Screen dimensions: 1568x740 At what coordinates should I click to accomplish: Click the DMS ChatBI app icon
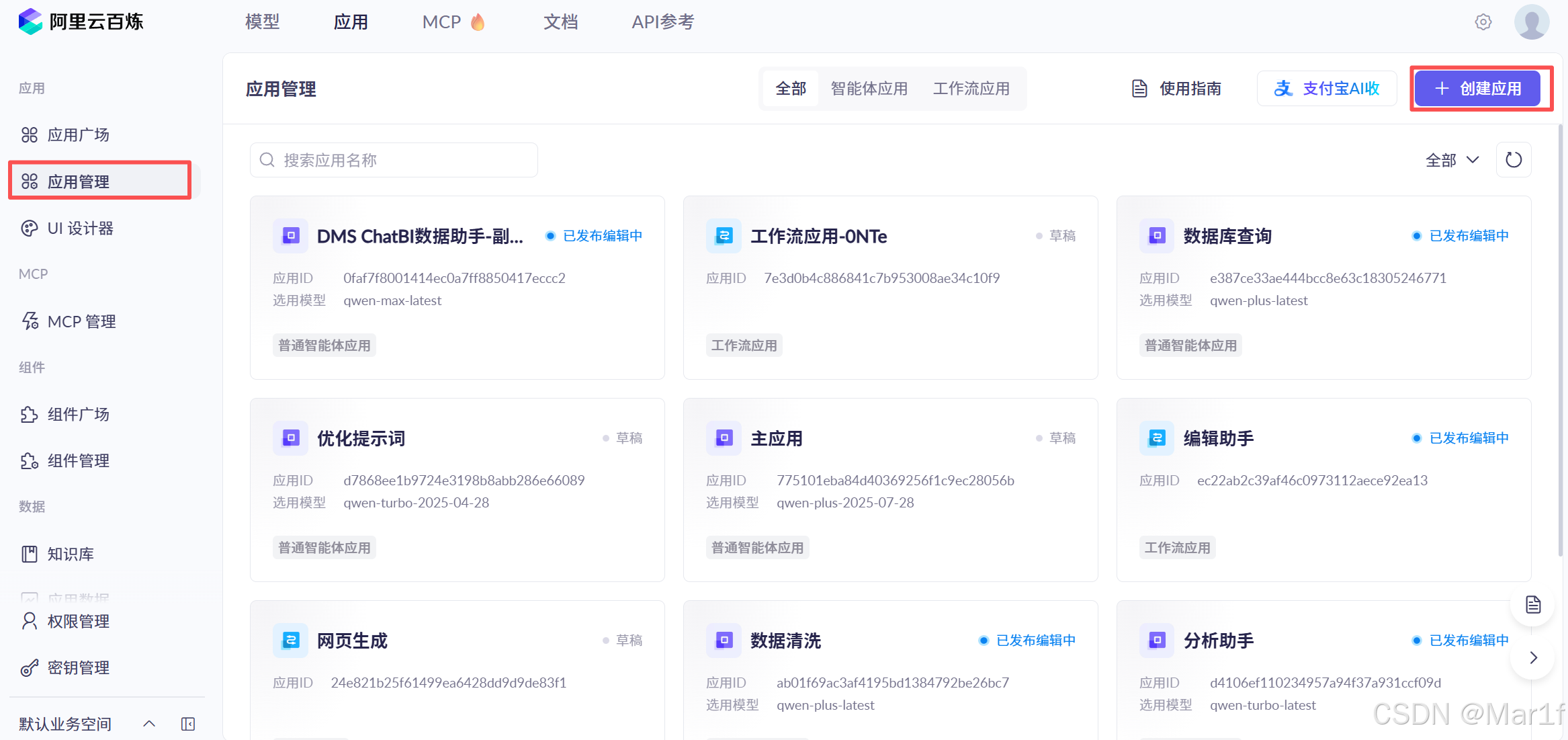(290, 236)
